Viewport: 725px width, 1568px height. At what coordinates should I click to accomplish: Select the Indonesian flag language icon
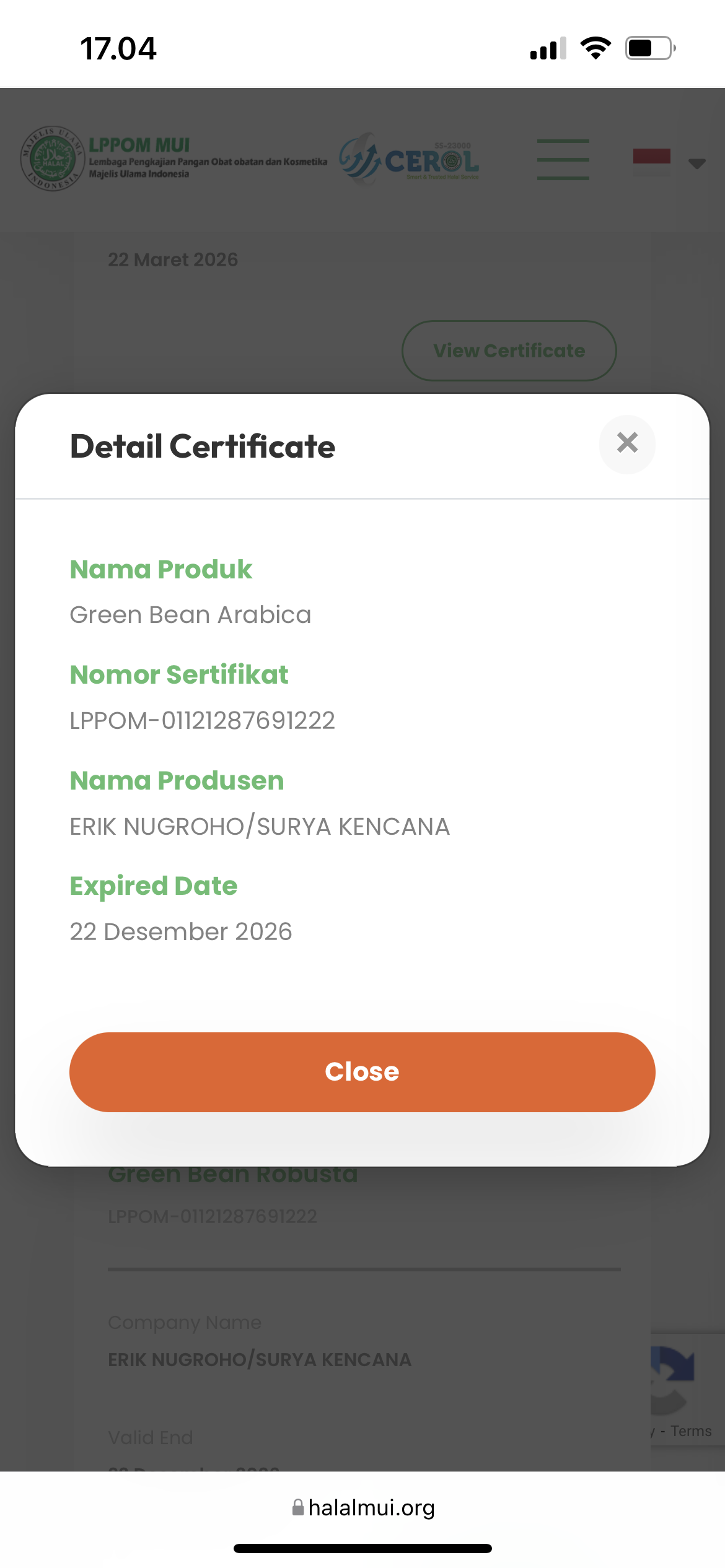tap(651, 161)
